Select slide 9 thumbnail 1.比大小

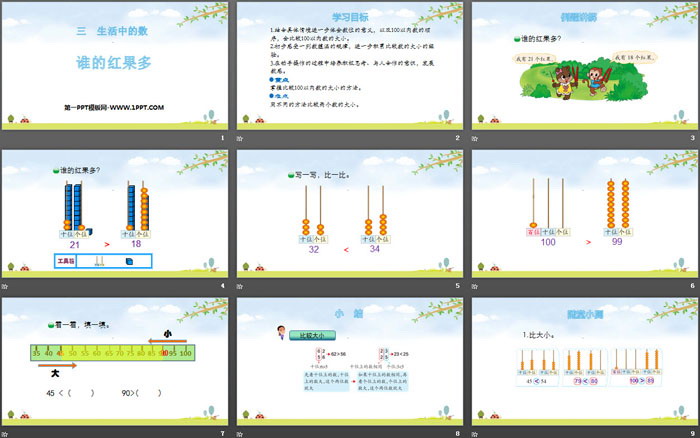point(585,362)
